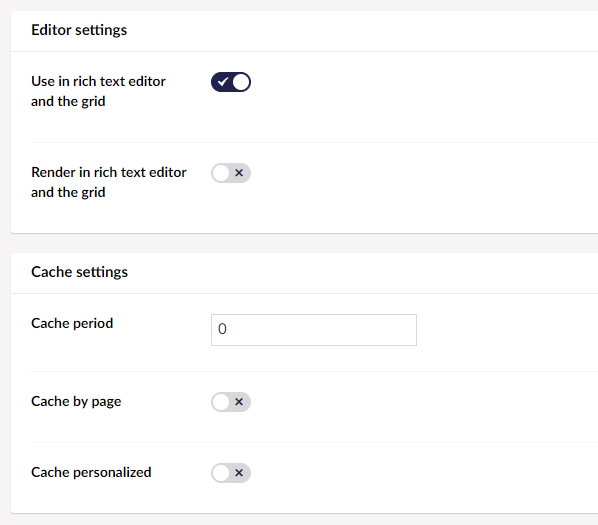Select the Editor settings heading

click(79, 30)
